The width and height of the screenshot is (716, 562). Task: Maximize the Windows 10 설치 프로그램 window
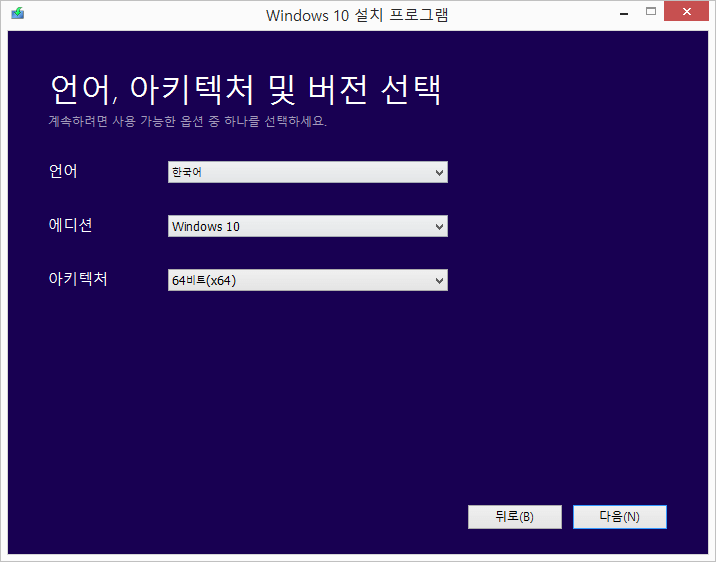click(651, 12)
